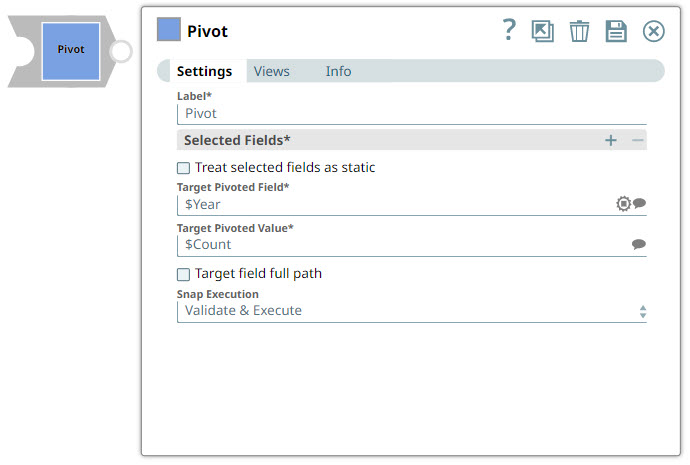
Task: Switch to the Views tab
Action: click(271, 71)
